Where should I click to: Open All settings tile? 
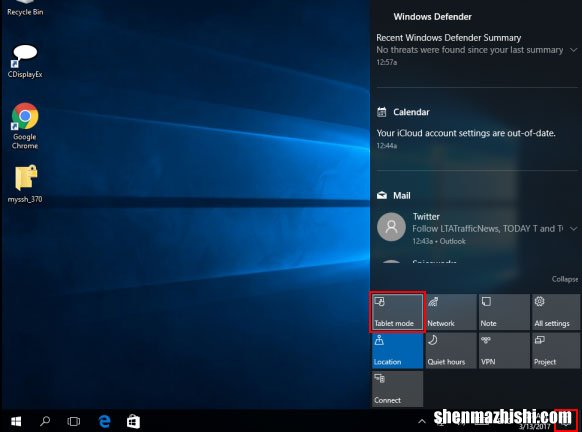pos(556,312)
